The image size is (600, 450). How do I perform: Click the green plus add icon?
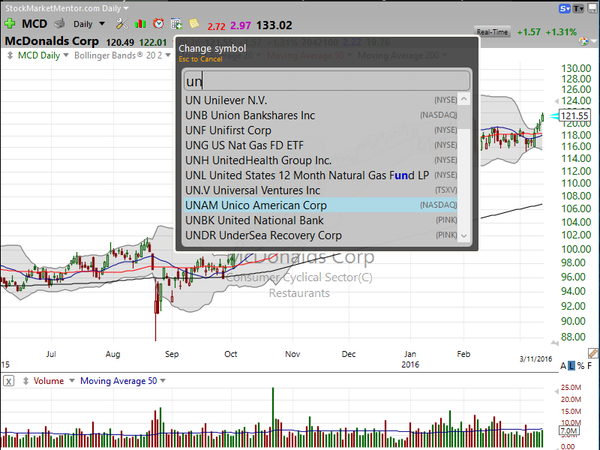pos(9,24)
